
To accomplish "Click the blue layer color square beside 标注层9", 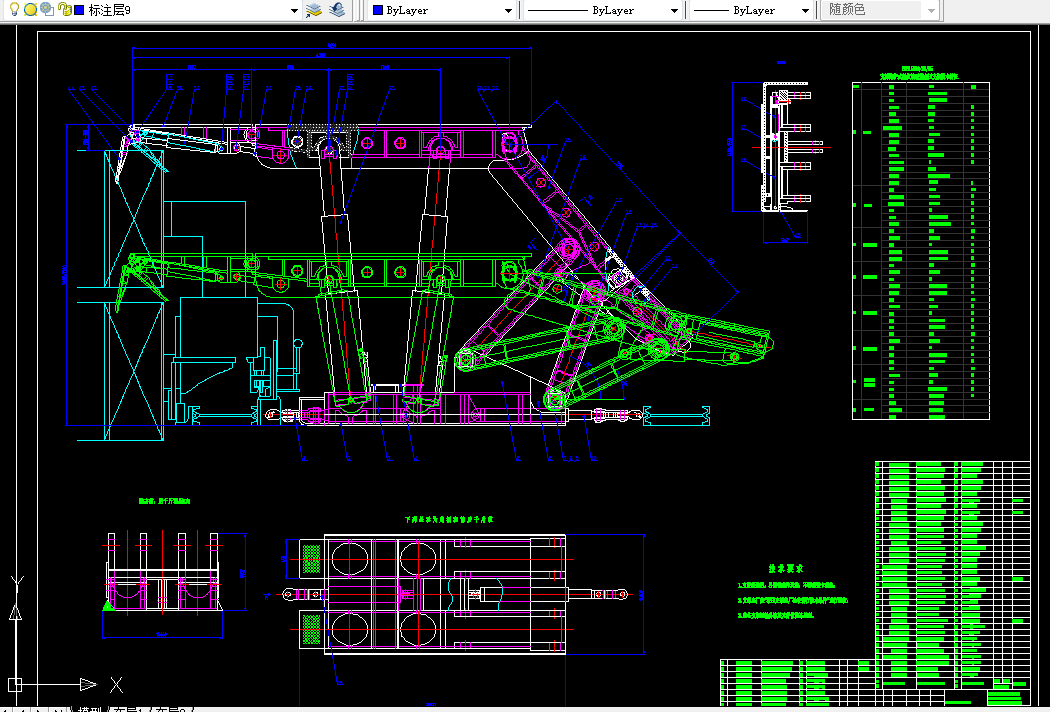I will tap(80, 10).
